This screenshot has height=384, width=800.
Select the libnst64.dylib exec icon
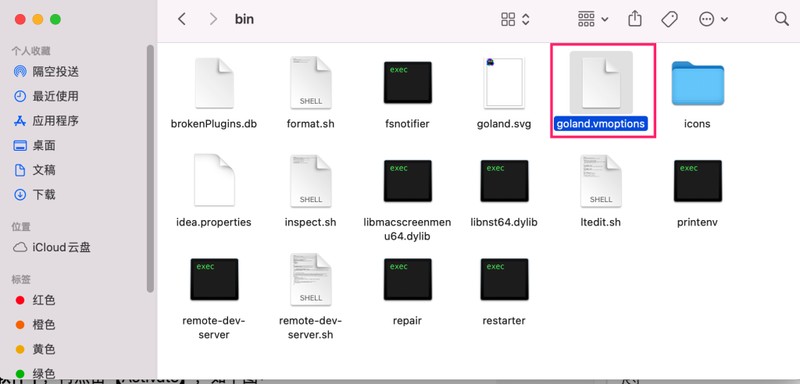pos(504,181)
